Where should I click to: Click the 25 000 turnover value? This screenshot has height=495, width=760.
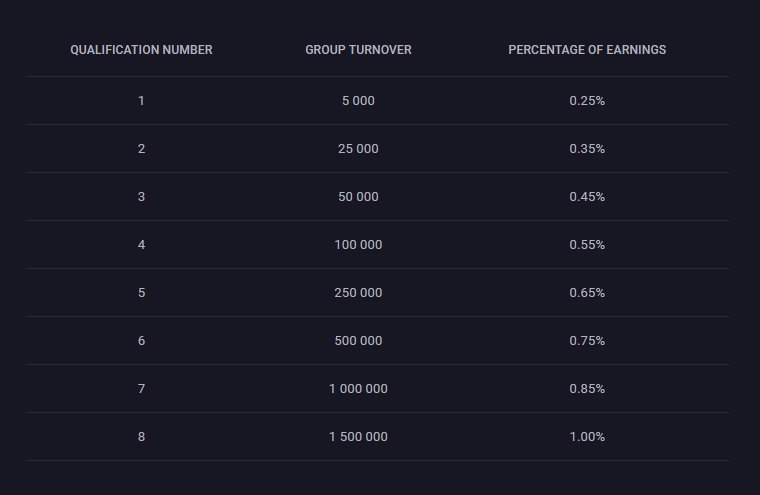pos(358,149)
